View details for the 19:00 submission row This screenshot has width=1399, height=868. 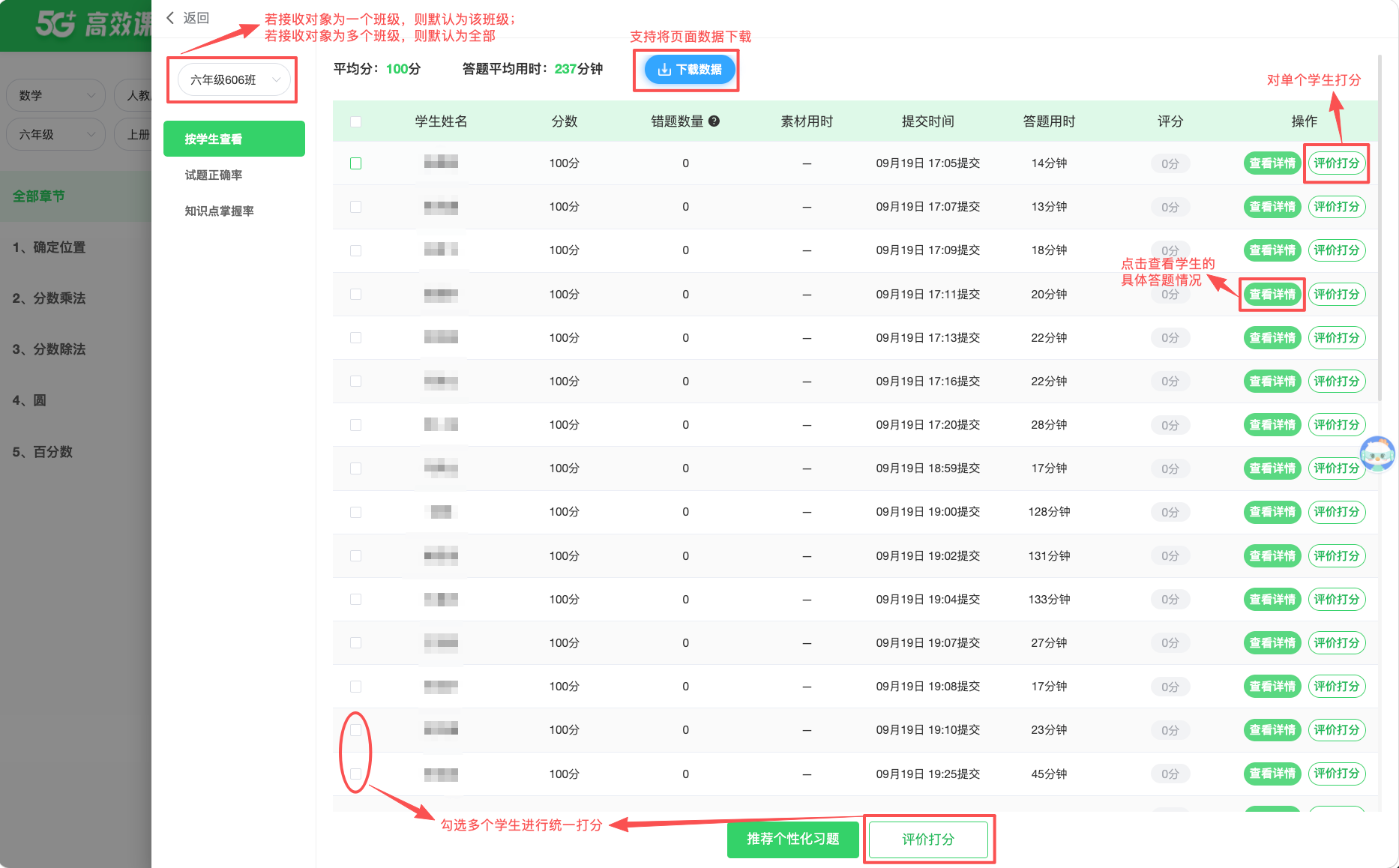1272,512
